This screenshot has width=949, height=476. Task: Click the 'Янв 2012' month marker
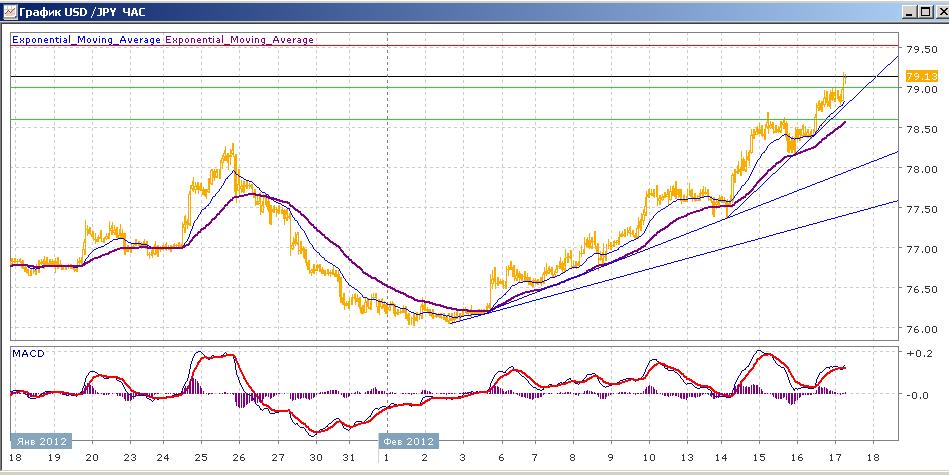coord(41,440)
